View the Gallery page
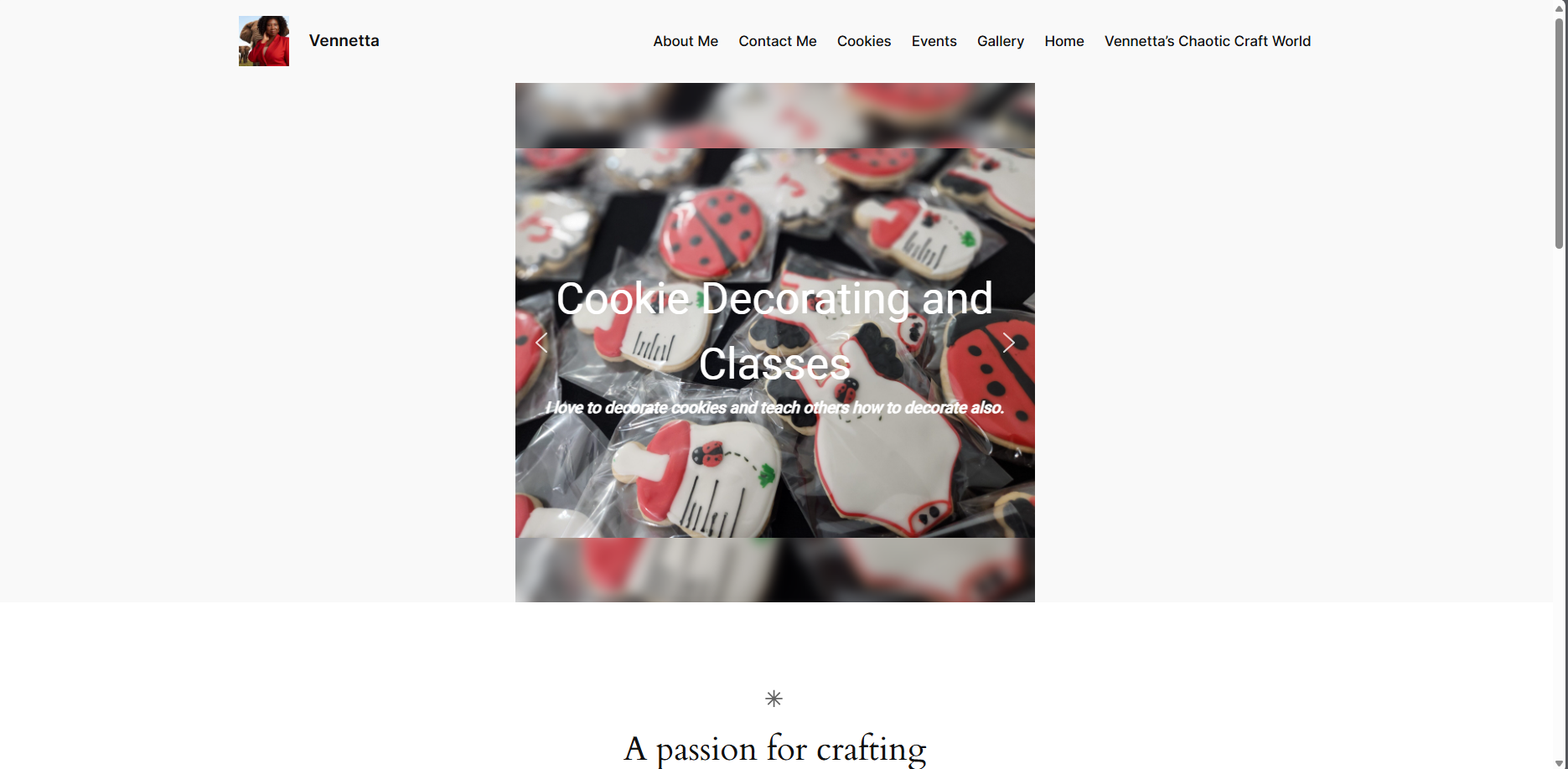This screenshot has width=1568, height=769. click(x=1001, y=41)
